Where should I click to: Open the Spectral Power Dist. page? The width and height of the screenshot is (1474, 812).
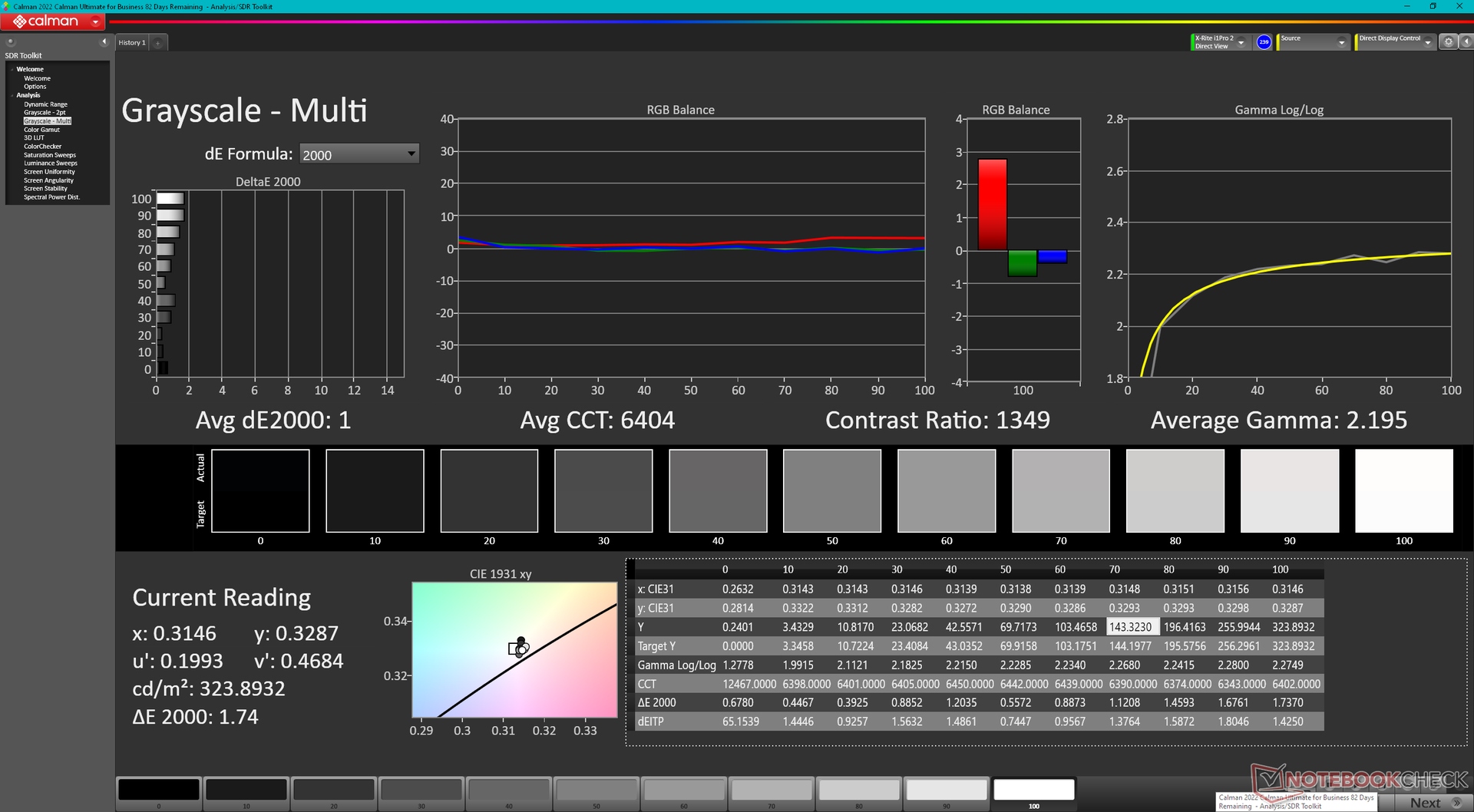pos(51,197)
